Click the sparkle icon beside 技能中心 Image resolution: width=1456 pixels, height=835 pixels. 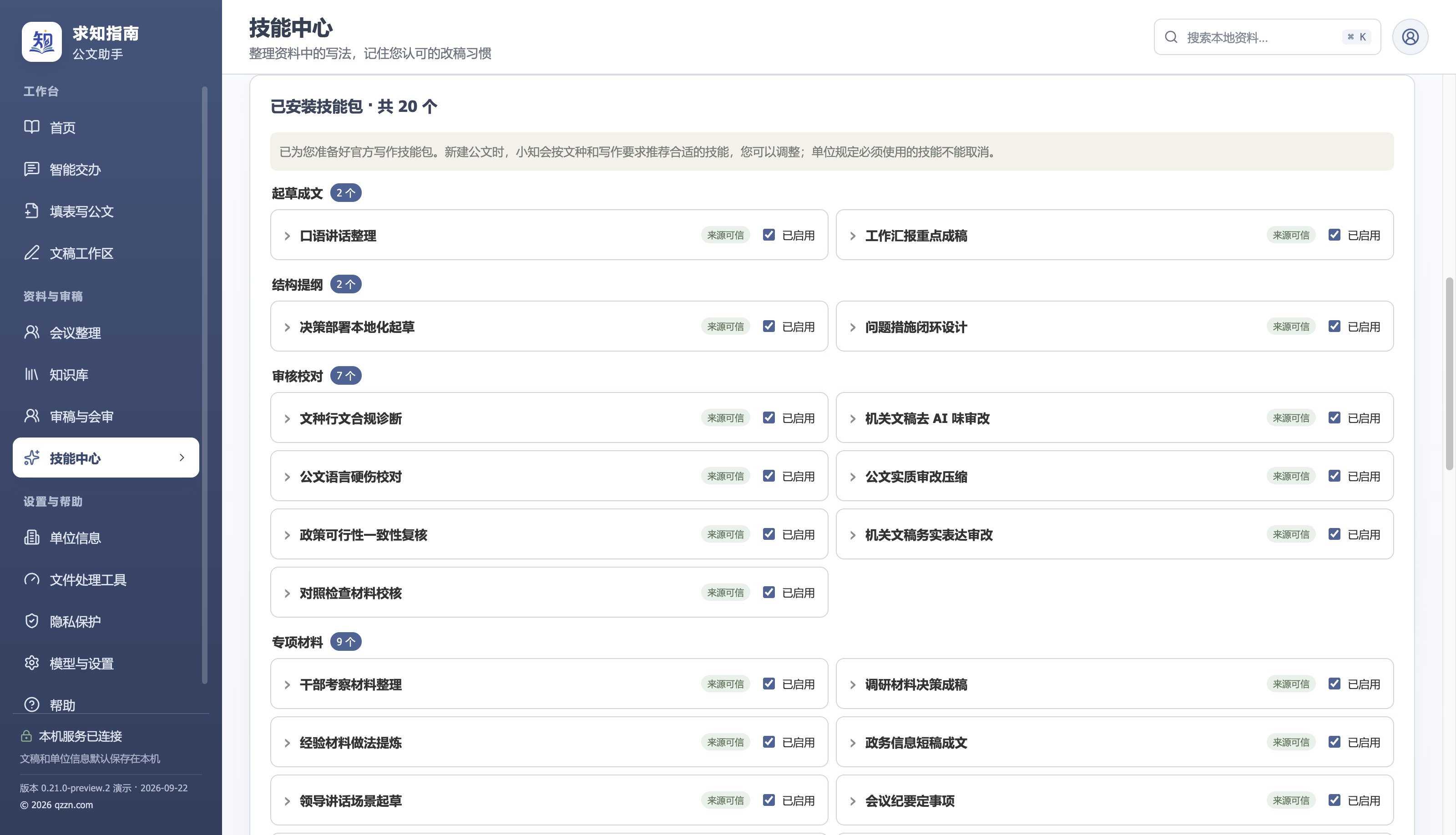coord(31,458)
